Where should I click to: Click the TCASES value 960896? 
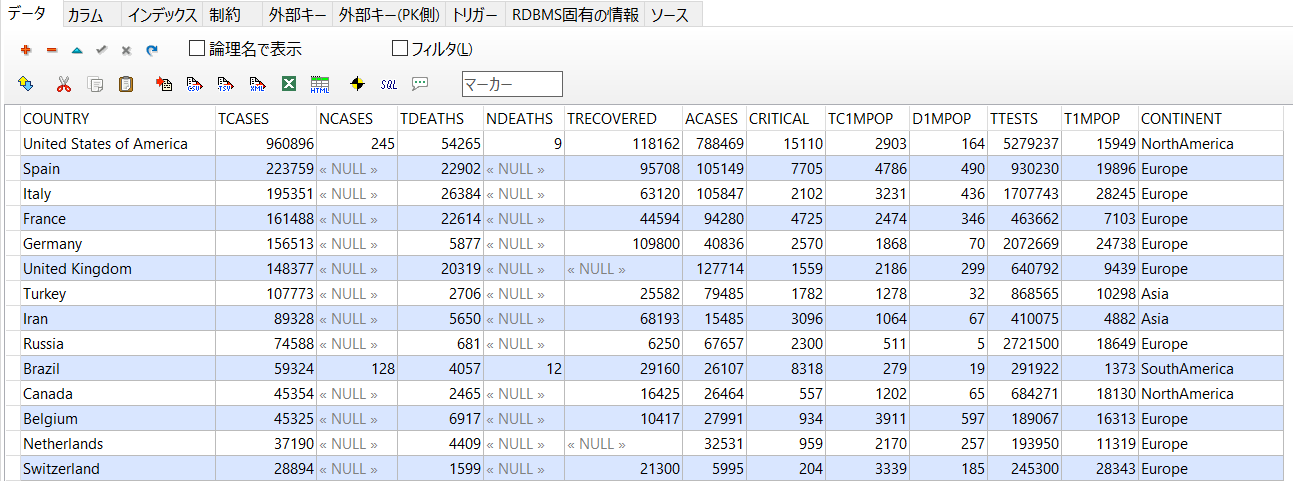coord(266,143)
